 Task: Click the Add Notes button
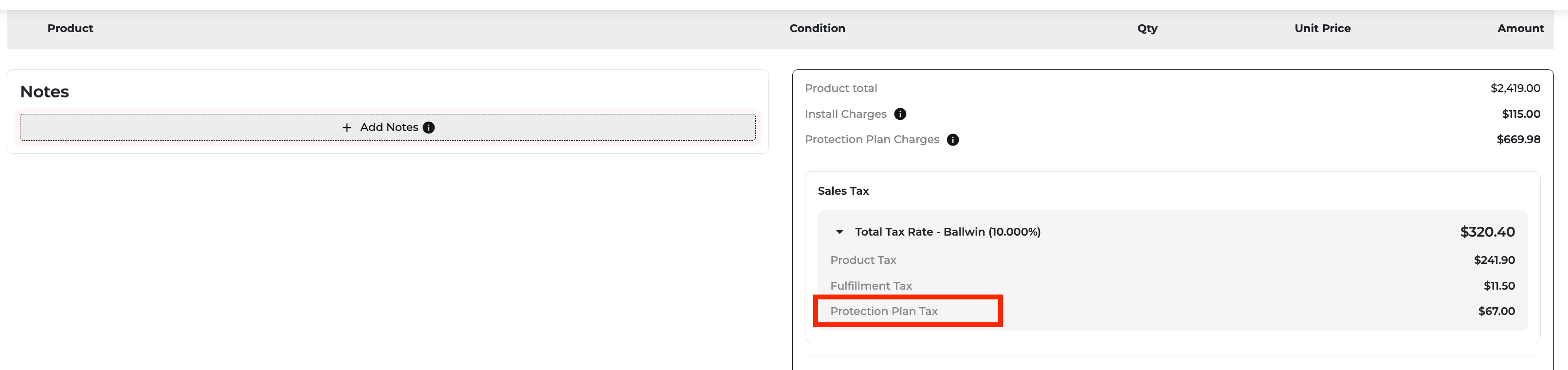tap(388, 127)
